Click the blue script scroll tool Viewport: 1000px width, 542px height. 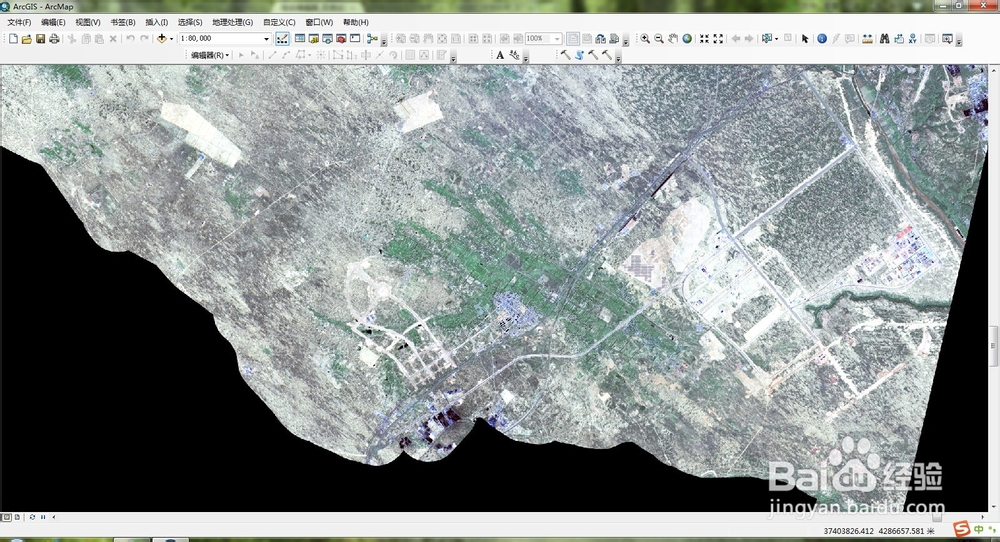580,55
